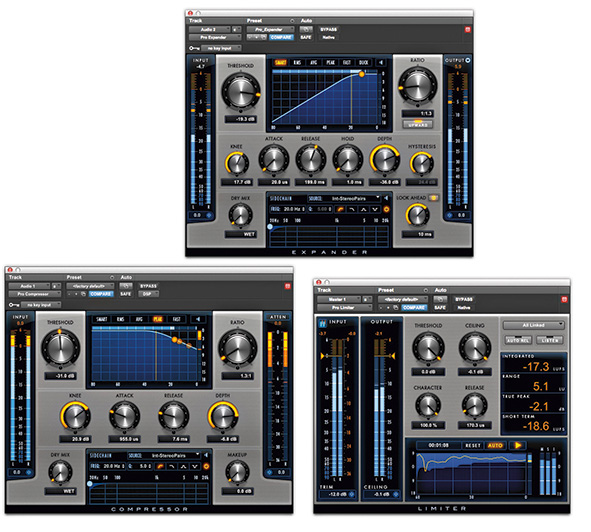This screenshot has width=591, height=532.
Task: Click the red target button in Compressor header
Action: point(288,287)
